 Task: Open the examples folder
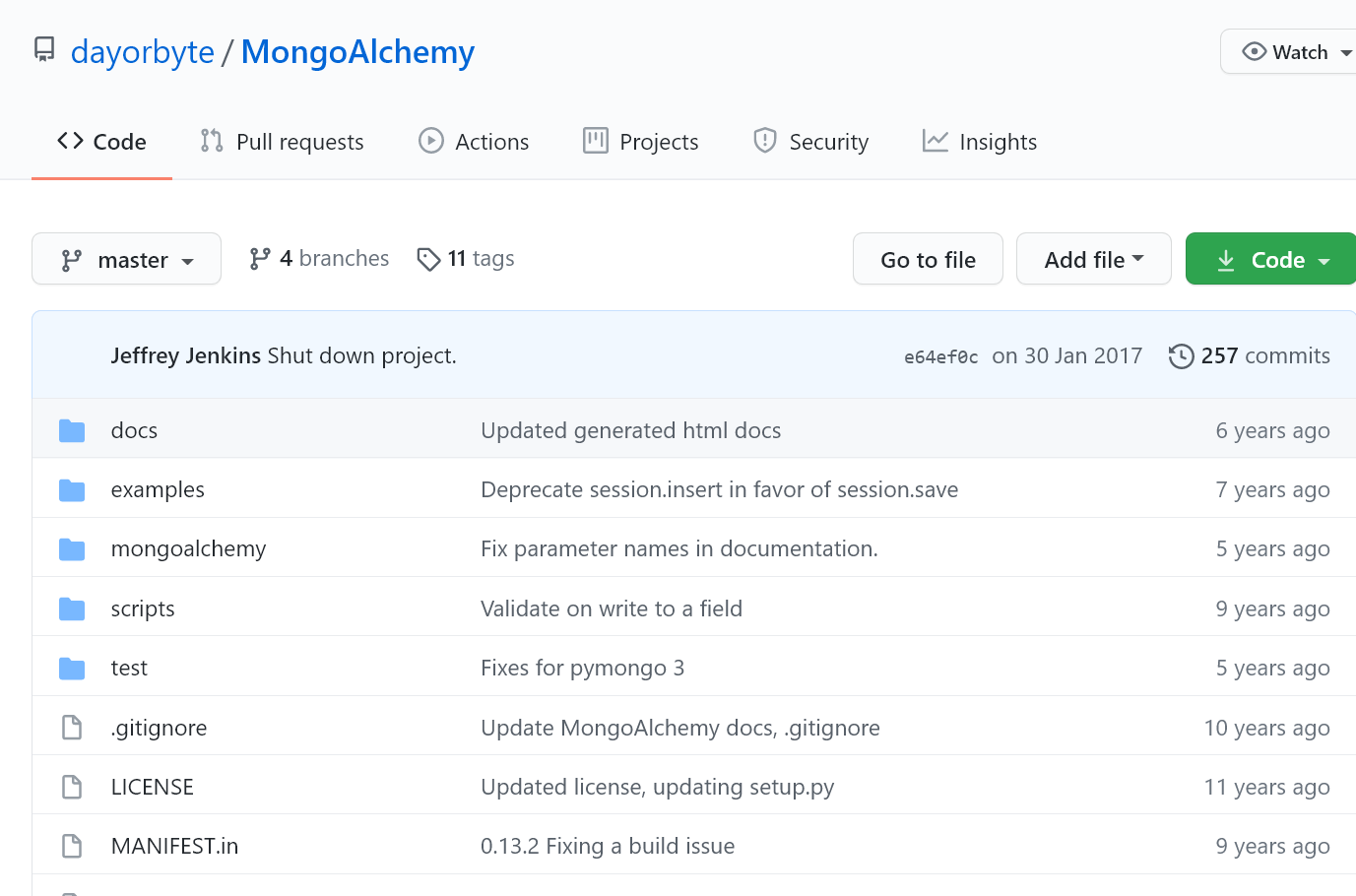(158, 489)
